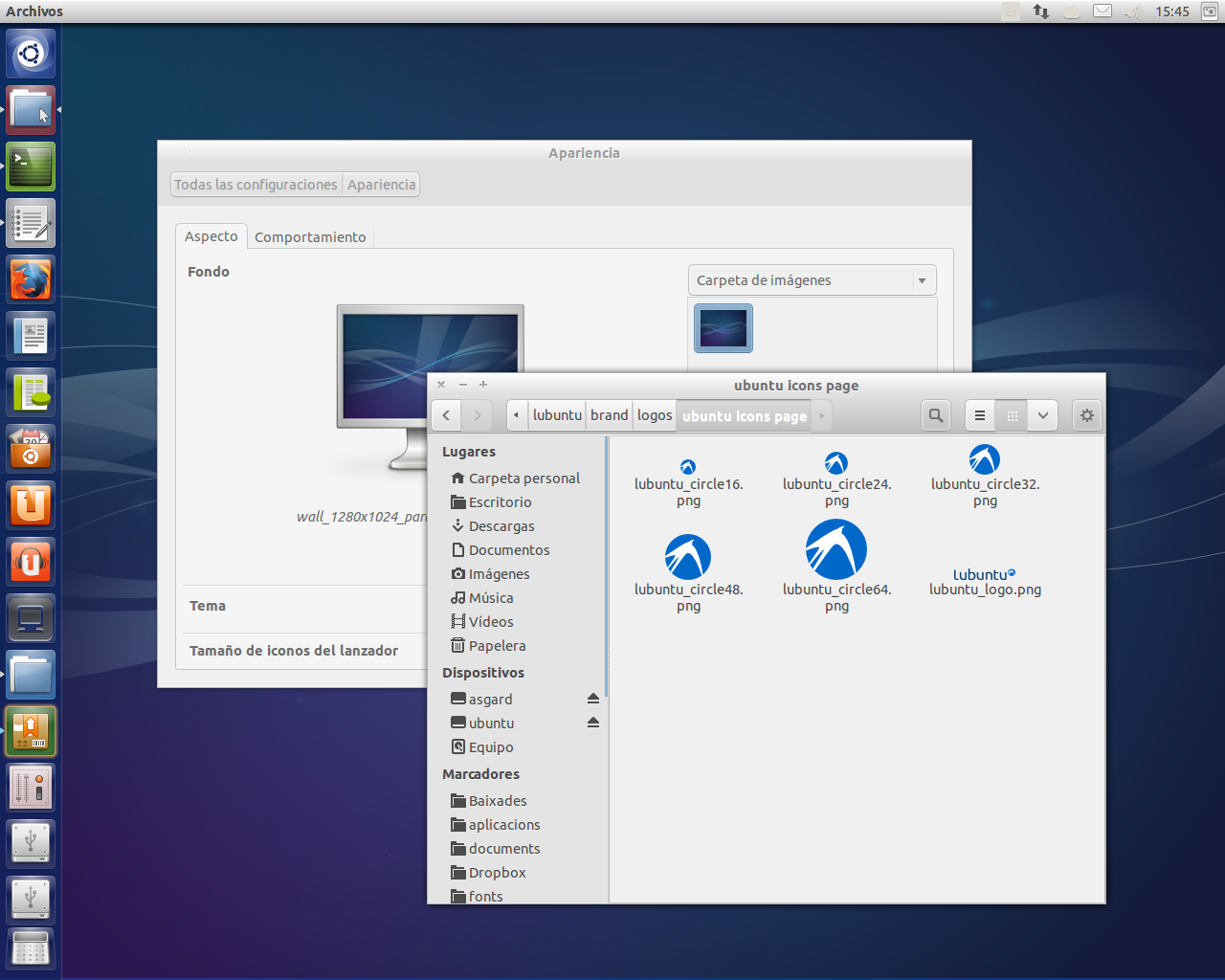The height and width of the screenshot is (980, 1225).
Task: Navigate to brand in the path bar
Action: click(x=610, y=415)
